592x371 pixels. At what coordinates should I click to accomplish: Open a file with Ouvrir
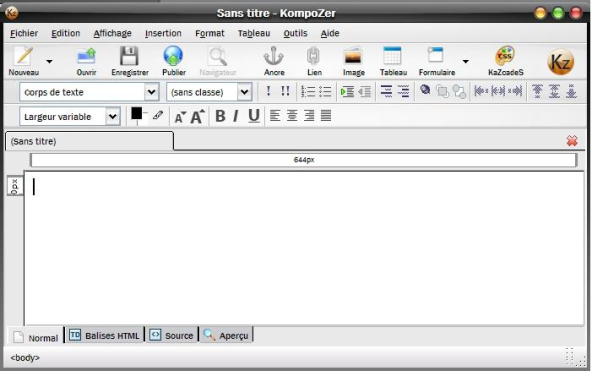(x=86, y=61)
